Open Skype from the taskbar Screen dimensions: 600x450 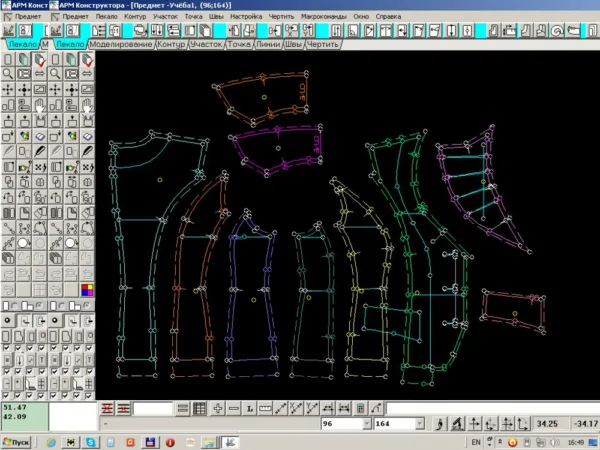91,442
